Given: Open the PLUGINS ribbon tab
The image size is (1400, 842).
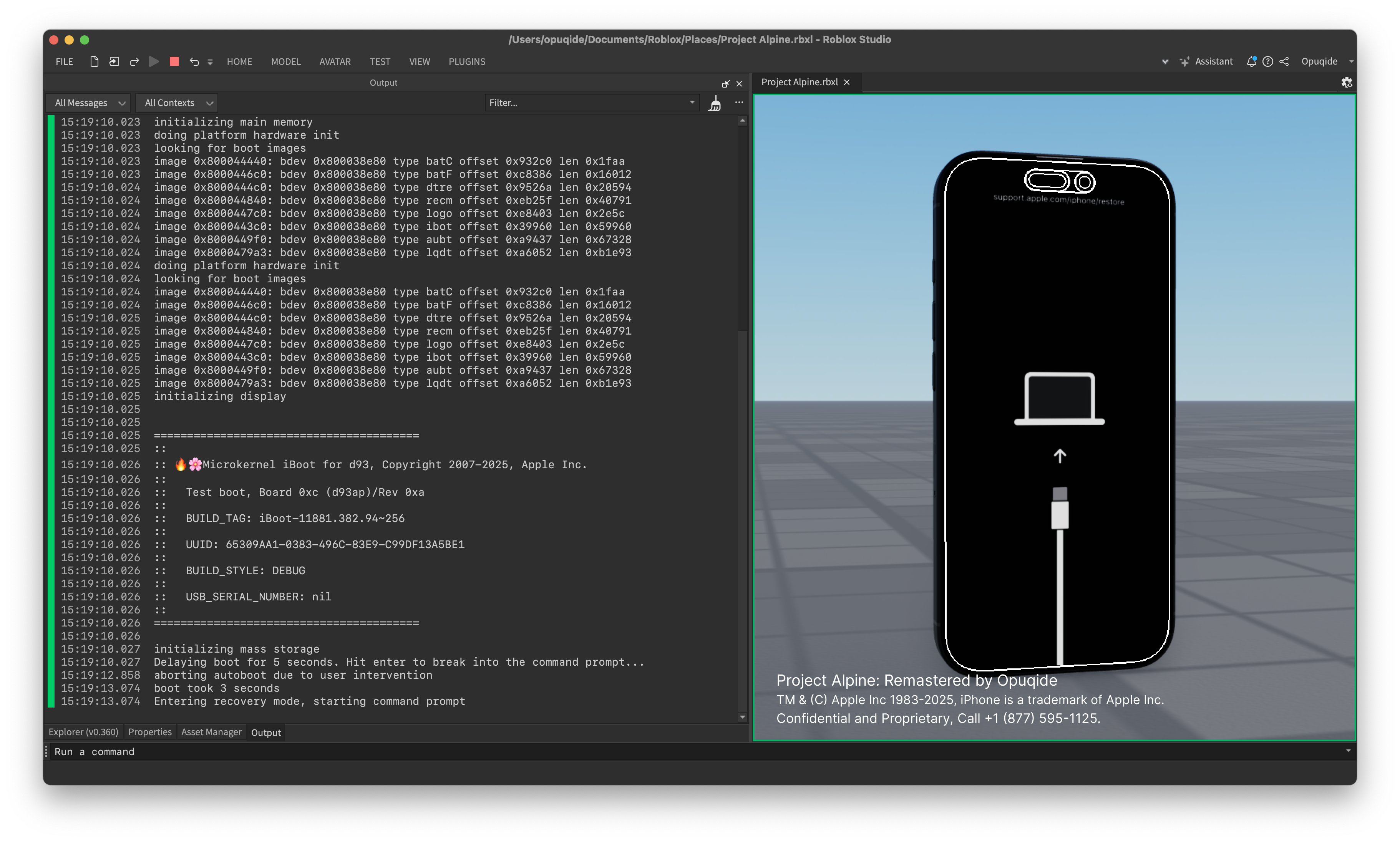Looking at the screenshot, I should [466, 61].
